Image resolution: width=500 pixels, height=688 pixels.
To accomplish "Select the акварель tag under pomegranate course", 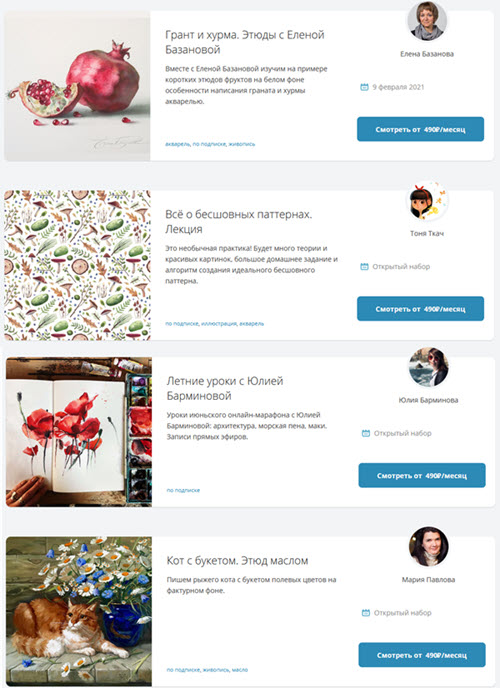I will (178, 144).
